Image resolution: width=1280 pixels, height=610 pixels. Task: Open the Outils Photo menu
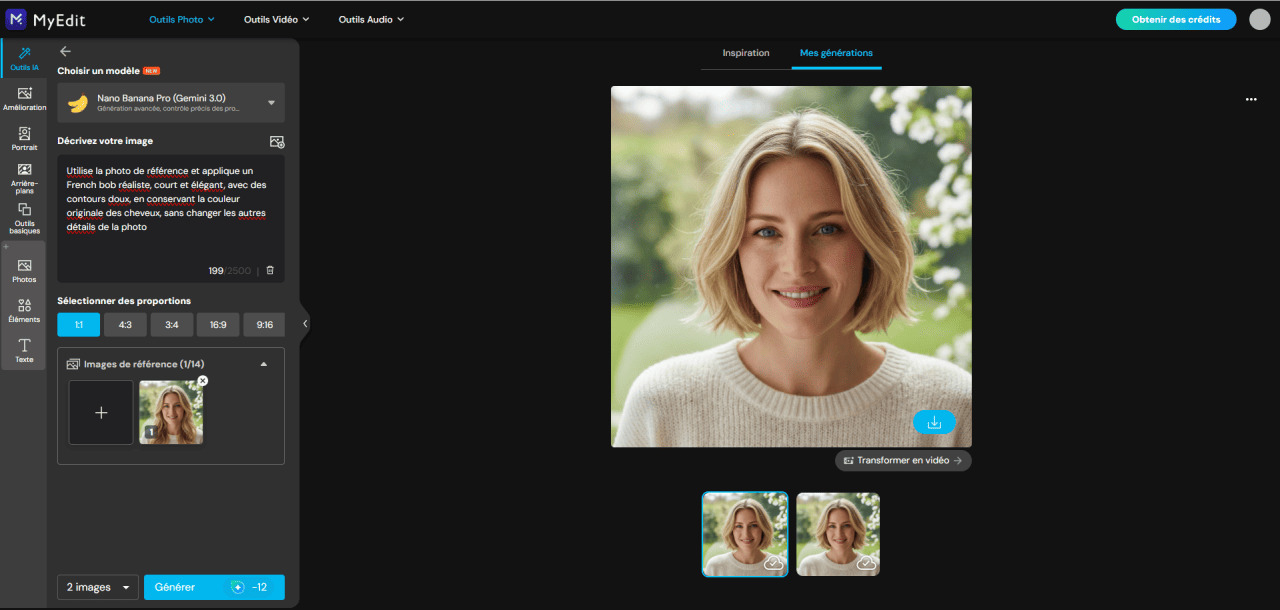click(x=181, y=19)
